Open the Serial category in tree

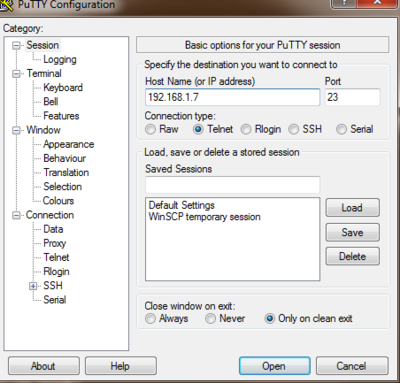[55, 300]
